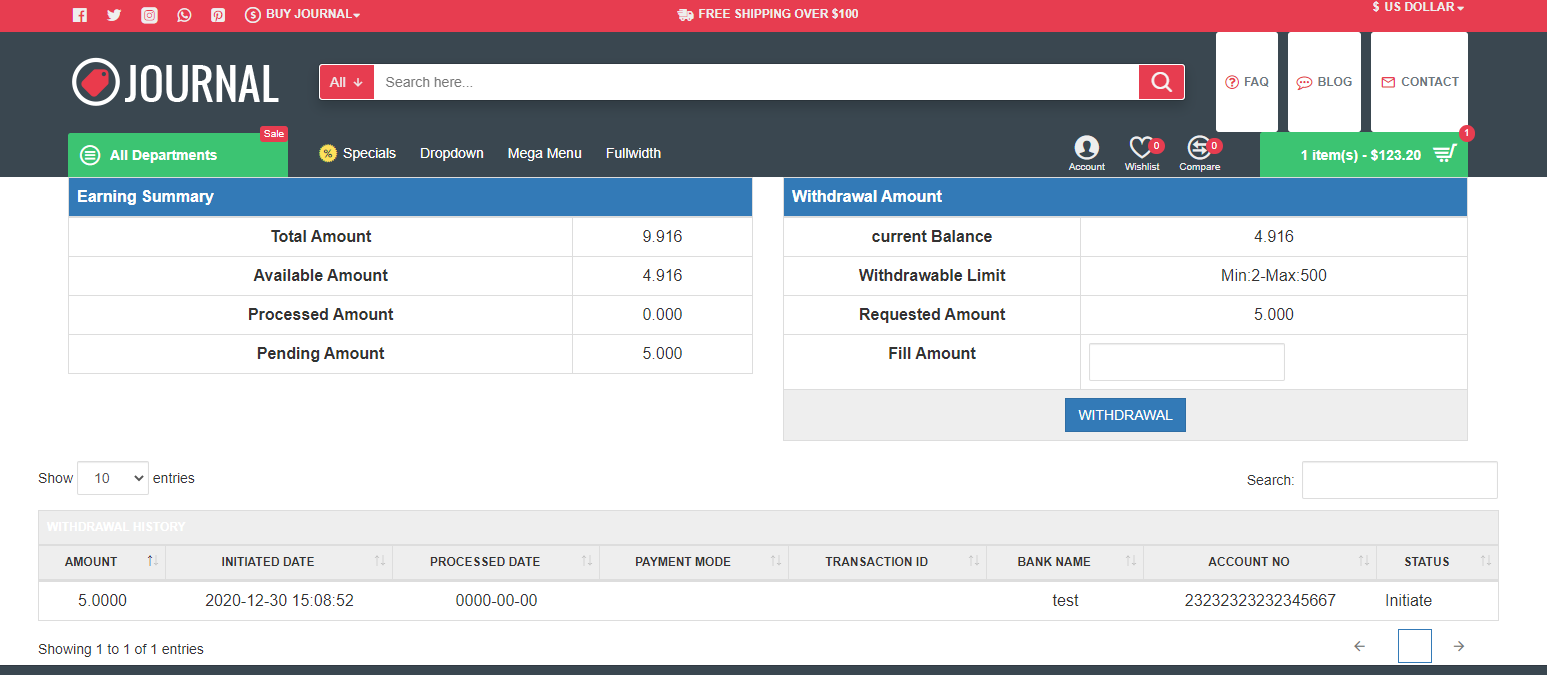This screenshot has width=1547, height=675.
Task: Click the Journal store logo
Action: 175,82
